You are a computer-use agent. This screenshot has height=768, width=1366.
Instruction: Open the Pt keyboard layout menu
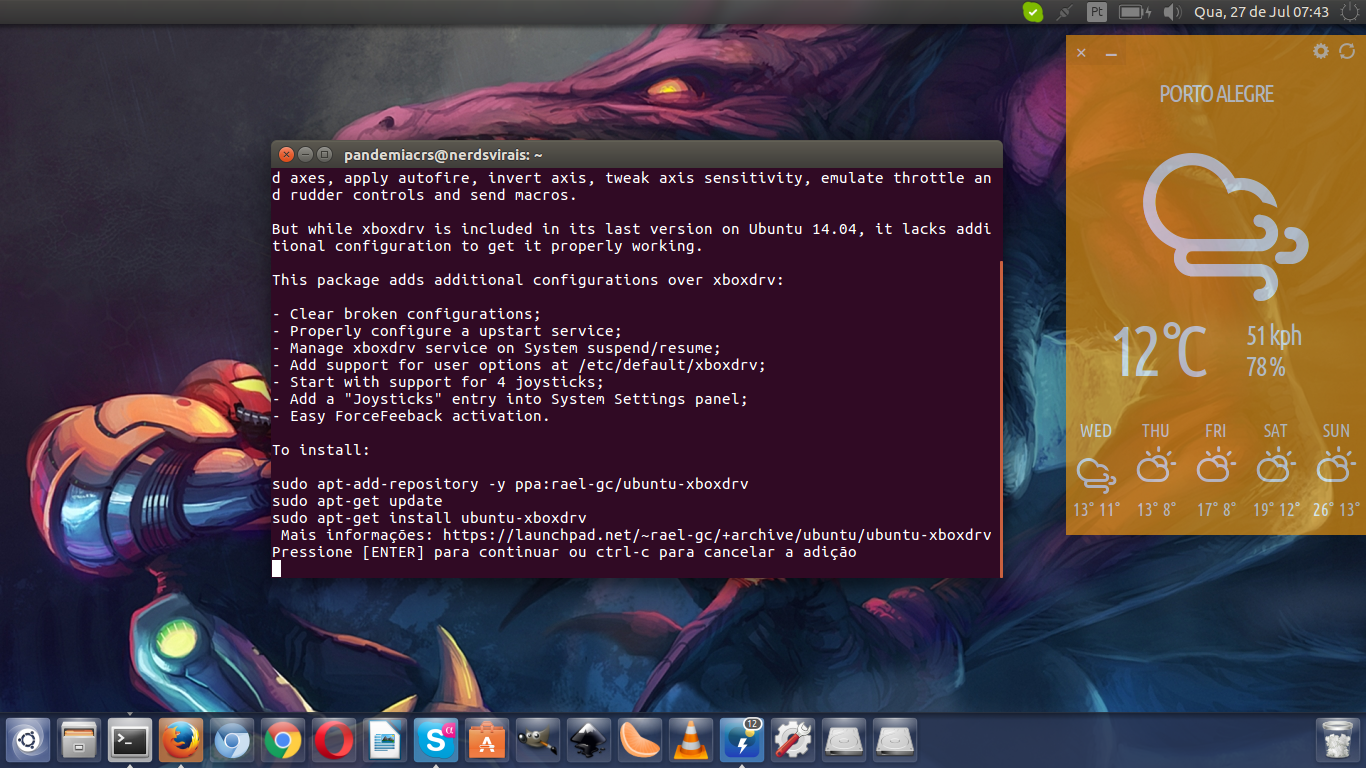pyautogui.click(x=1097, y=13)
